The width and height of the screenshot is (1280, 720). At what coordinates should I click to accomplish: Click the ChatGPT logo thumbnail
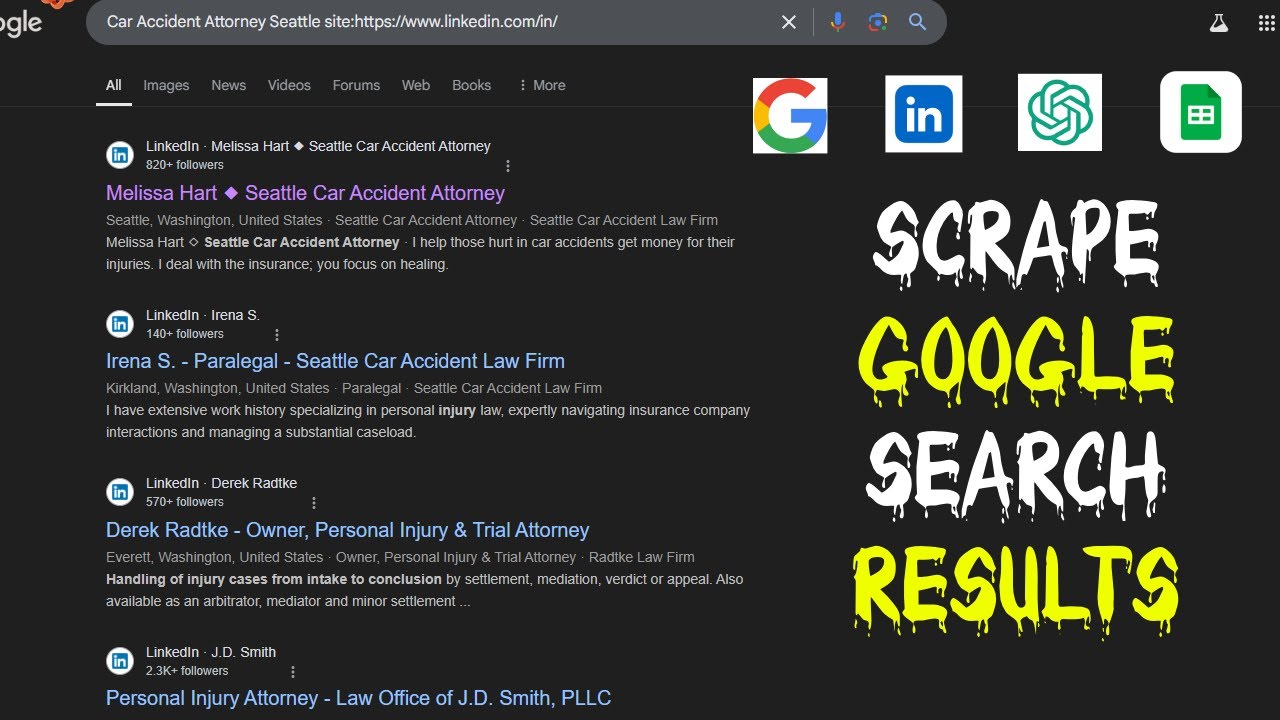1060,112
